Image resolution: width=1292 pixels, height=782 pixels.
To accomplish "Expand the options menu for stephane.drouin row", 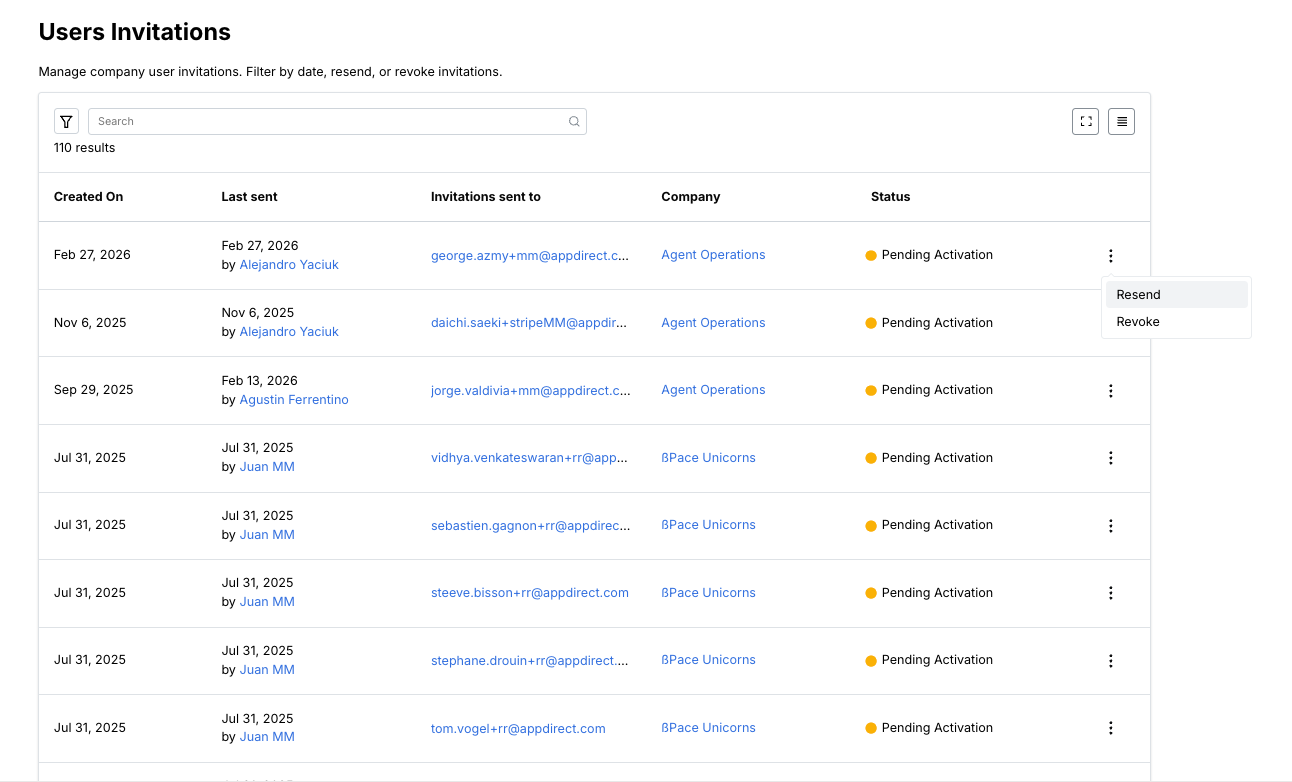I will coord(1110,661).
